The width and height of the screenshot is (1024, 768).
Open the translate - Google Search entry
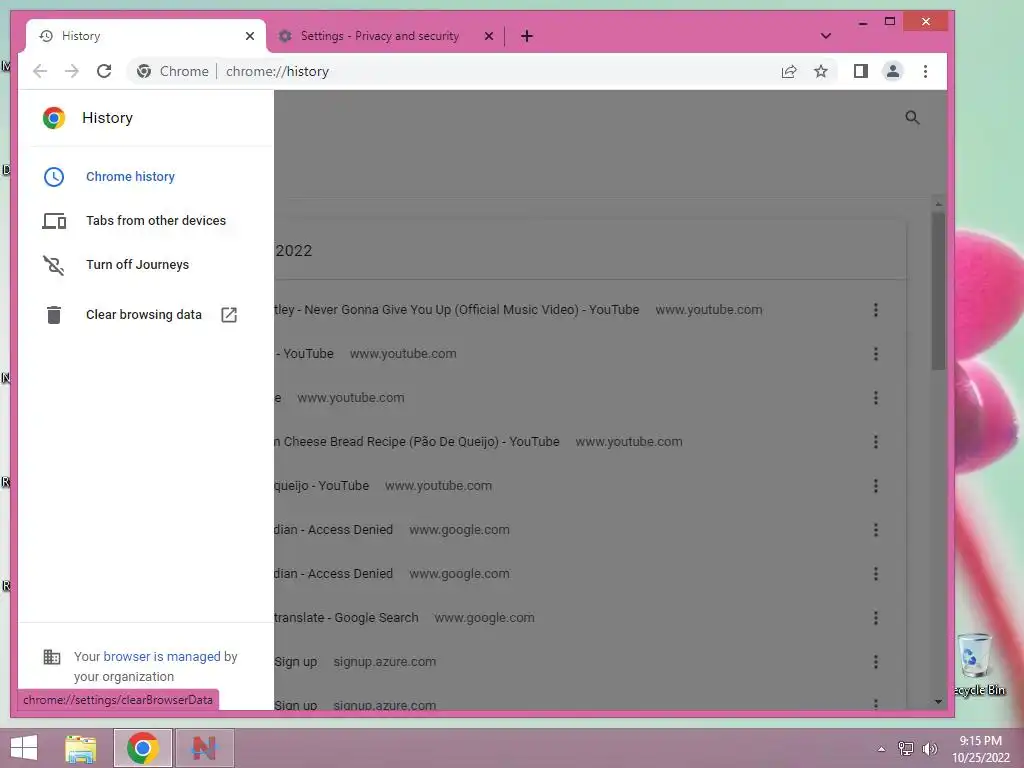346,618
